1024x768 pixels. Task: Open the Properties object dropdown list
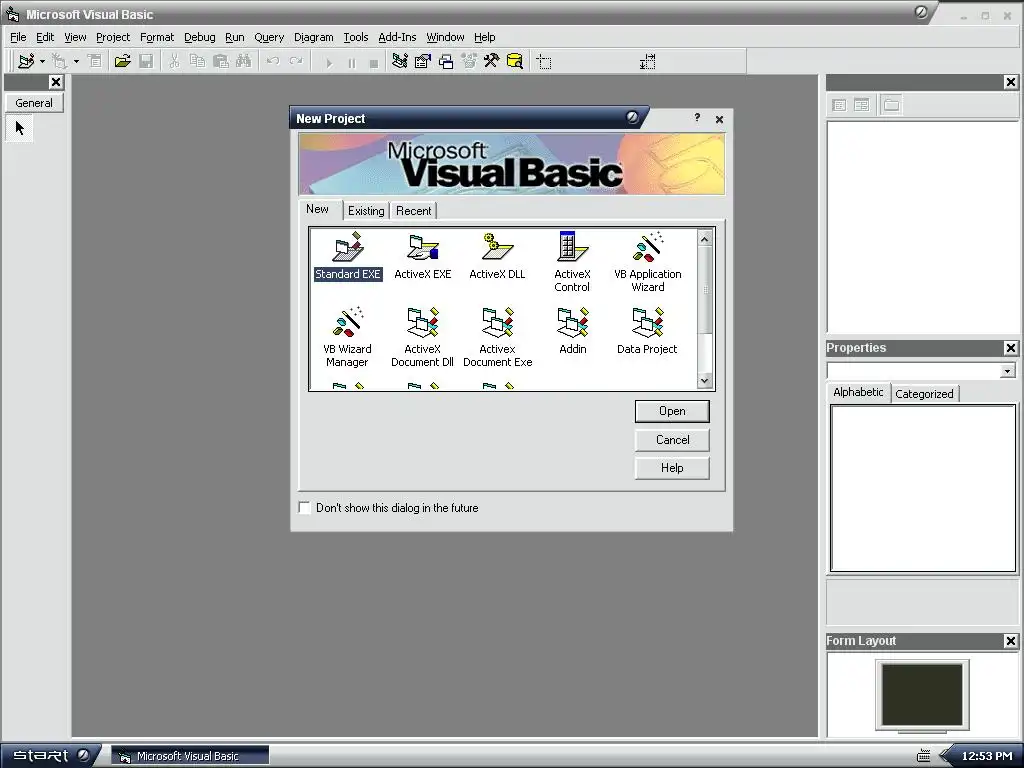point(1007,371)
